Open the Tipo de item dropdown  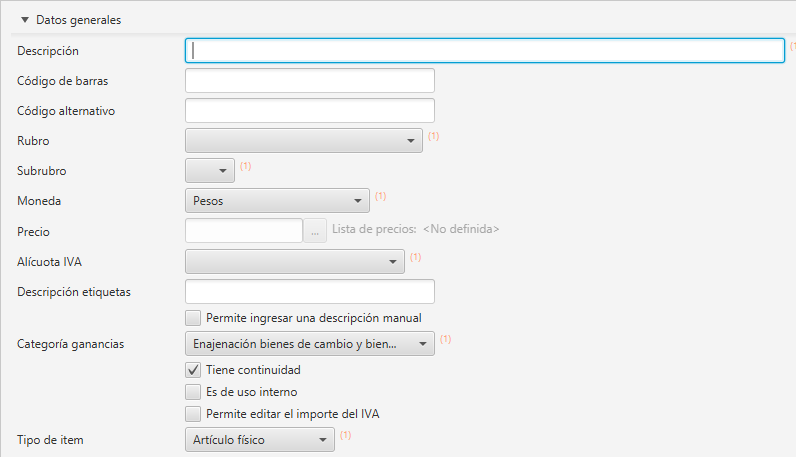point(260,440)
